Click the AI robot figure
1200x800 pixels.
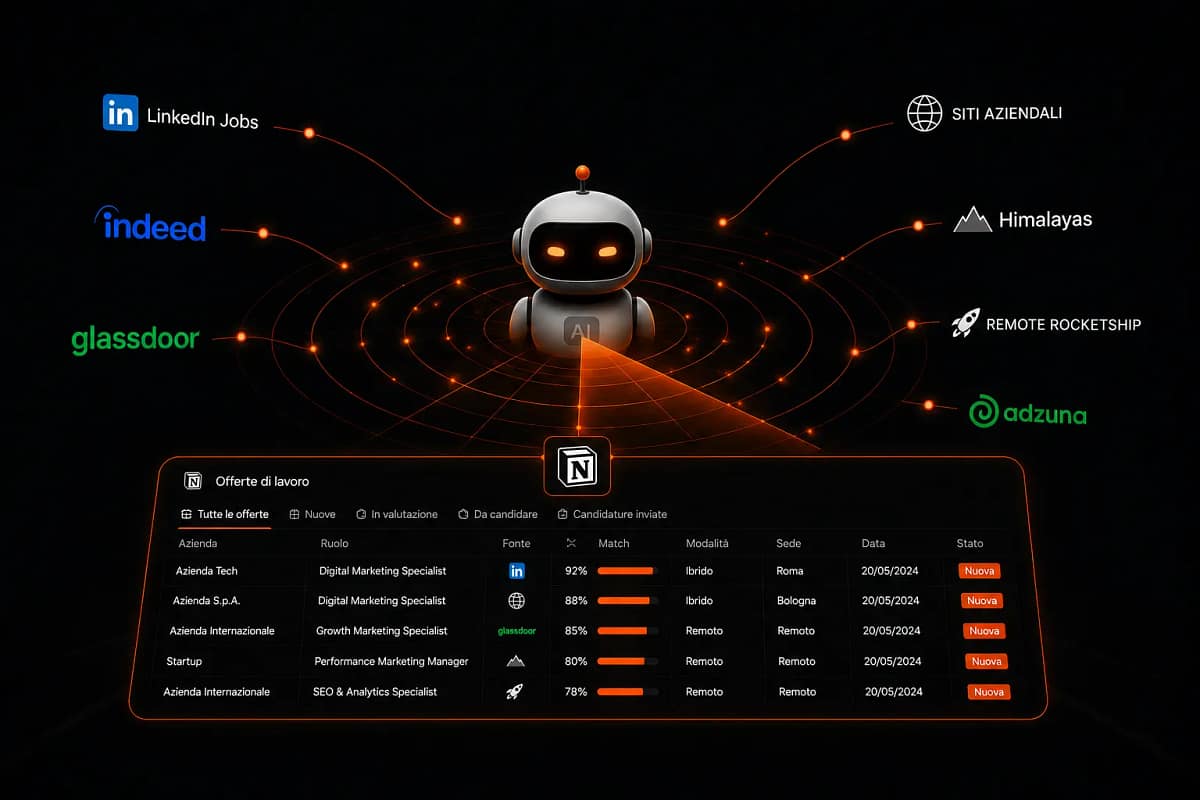[x=582, y=262]
